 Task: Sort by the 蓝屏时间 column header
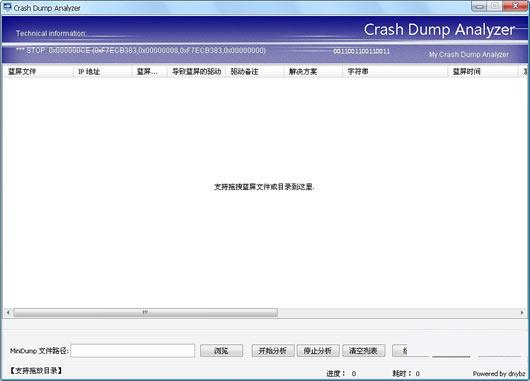coord(483,72)
